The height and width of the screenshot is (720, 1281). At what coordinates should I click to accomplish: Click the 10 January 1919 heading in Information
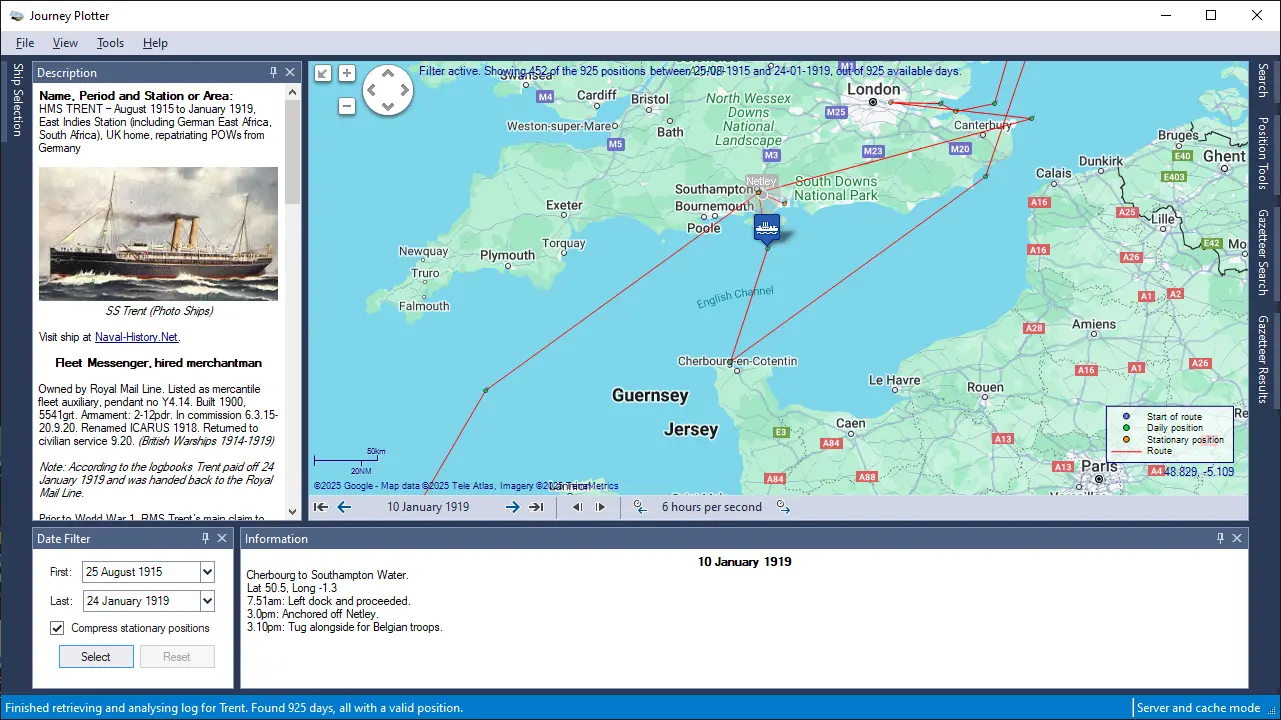tap(744, 562)
